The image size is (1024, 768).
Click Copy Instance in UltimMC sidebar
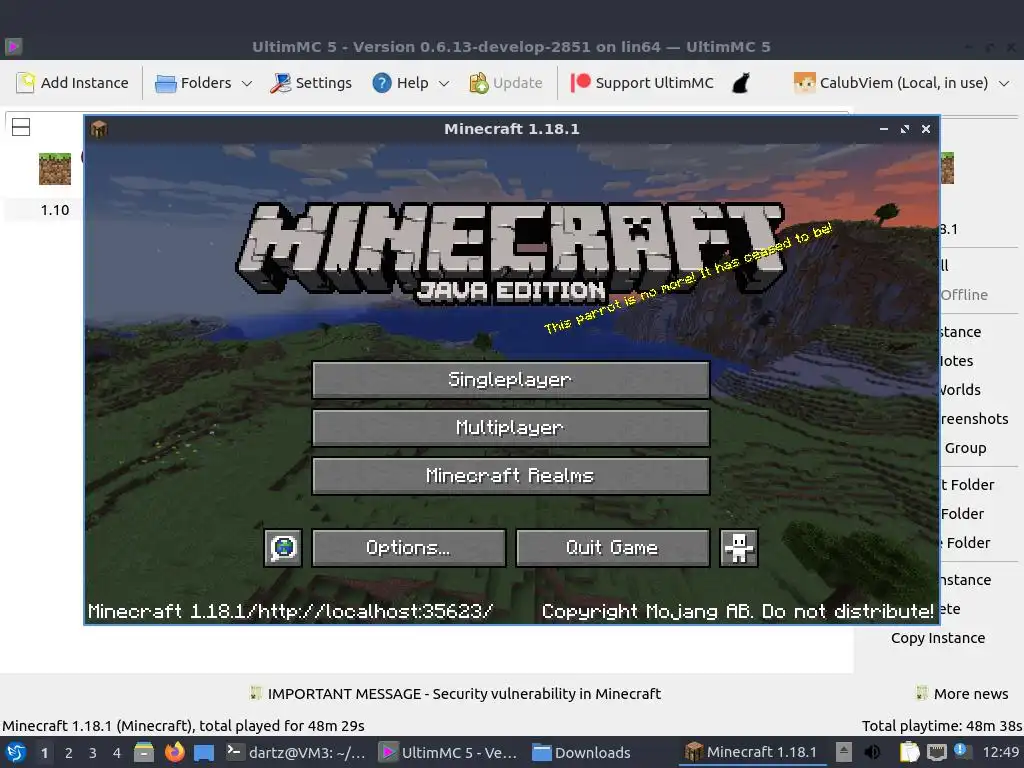[938, 638]
